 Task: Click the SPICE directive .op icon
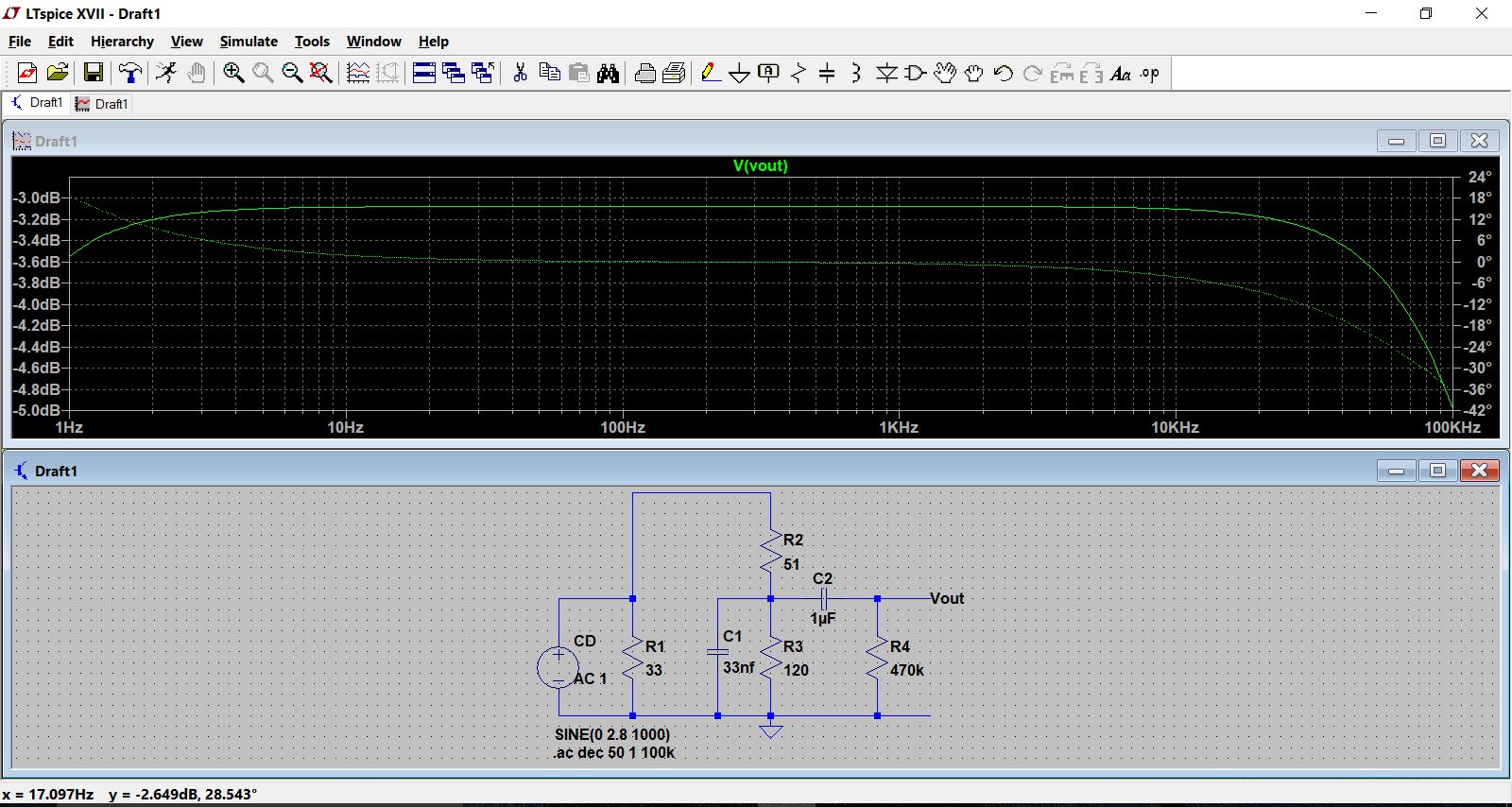tap(1149, 73)
